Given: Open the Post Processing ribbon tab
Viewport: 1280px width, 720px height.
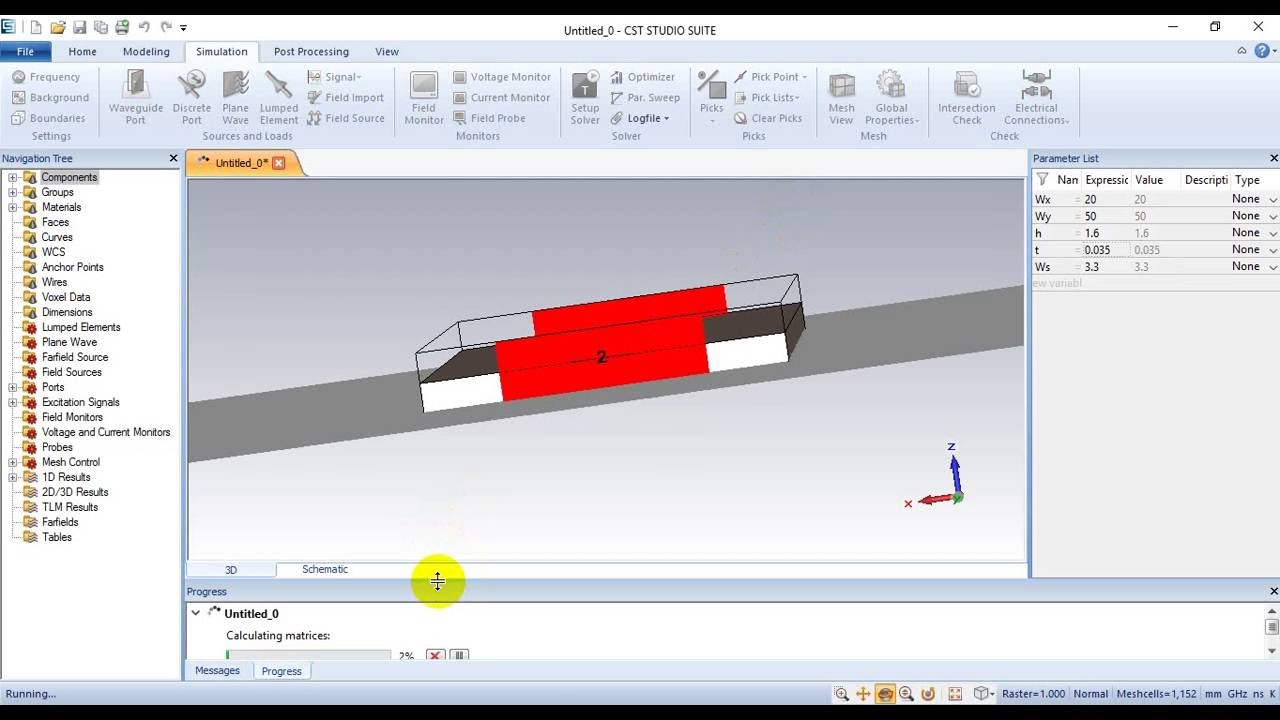Looking at the screenshot, I should (311, 52).
